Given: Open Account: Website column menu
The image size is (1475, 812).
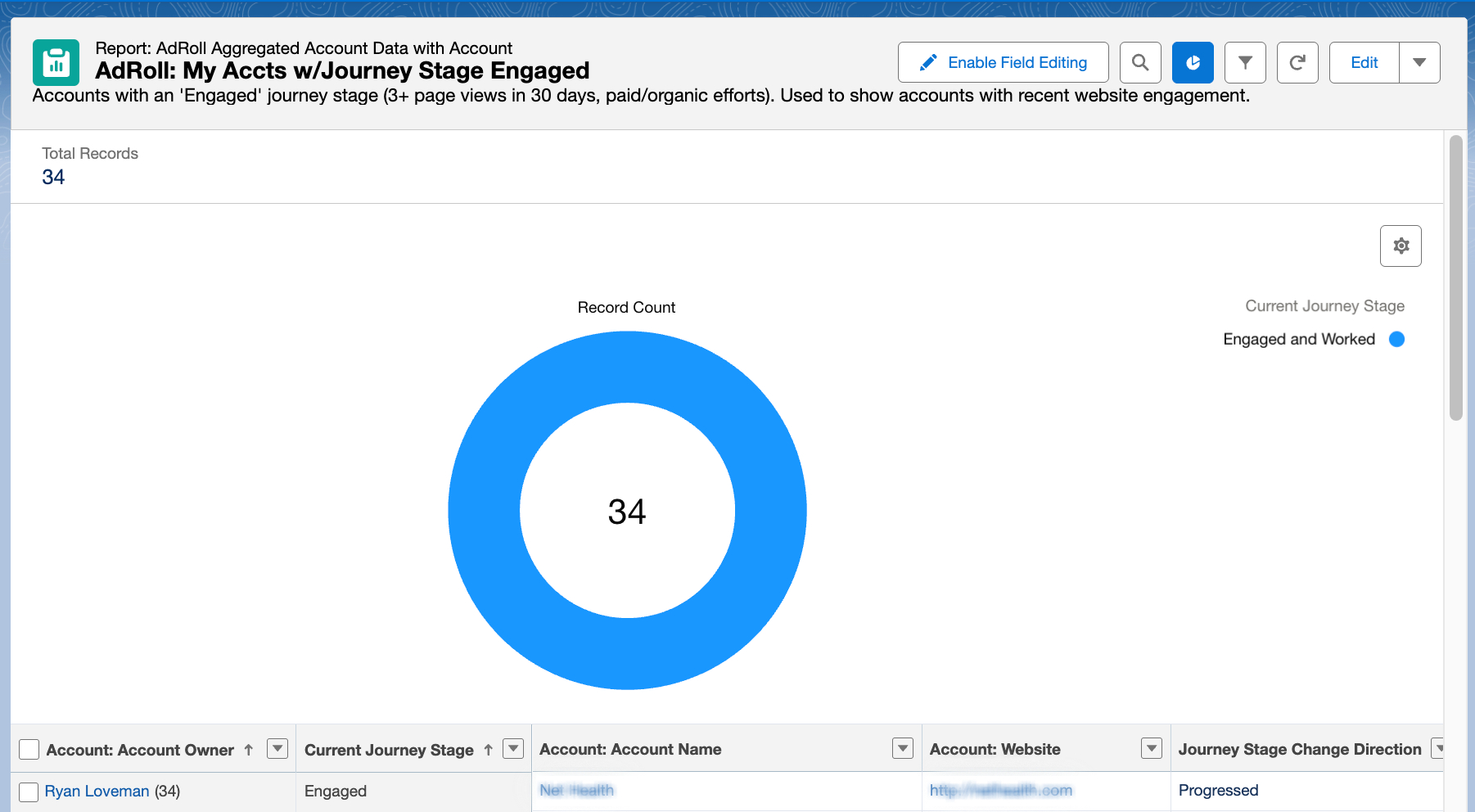Looking at the screenshot, I should pos(1151,748).
